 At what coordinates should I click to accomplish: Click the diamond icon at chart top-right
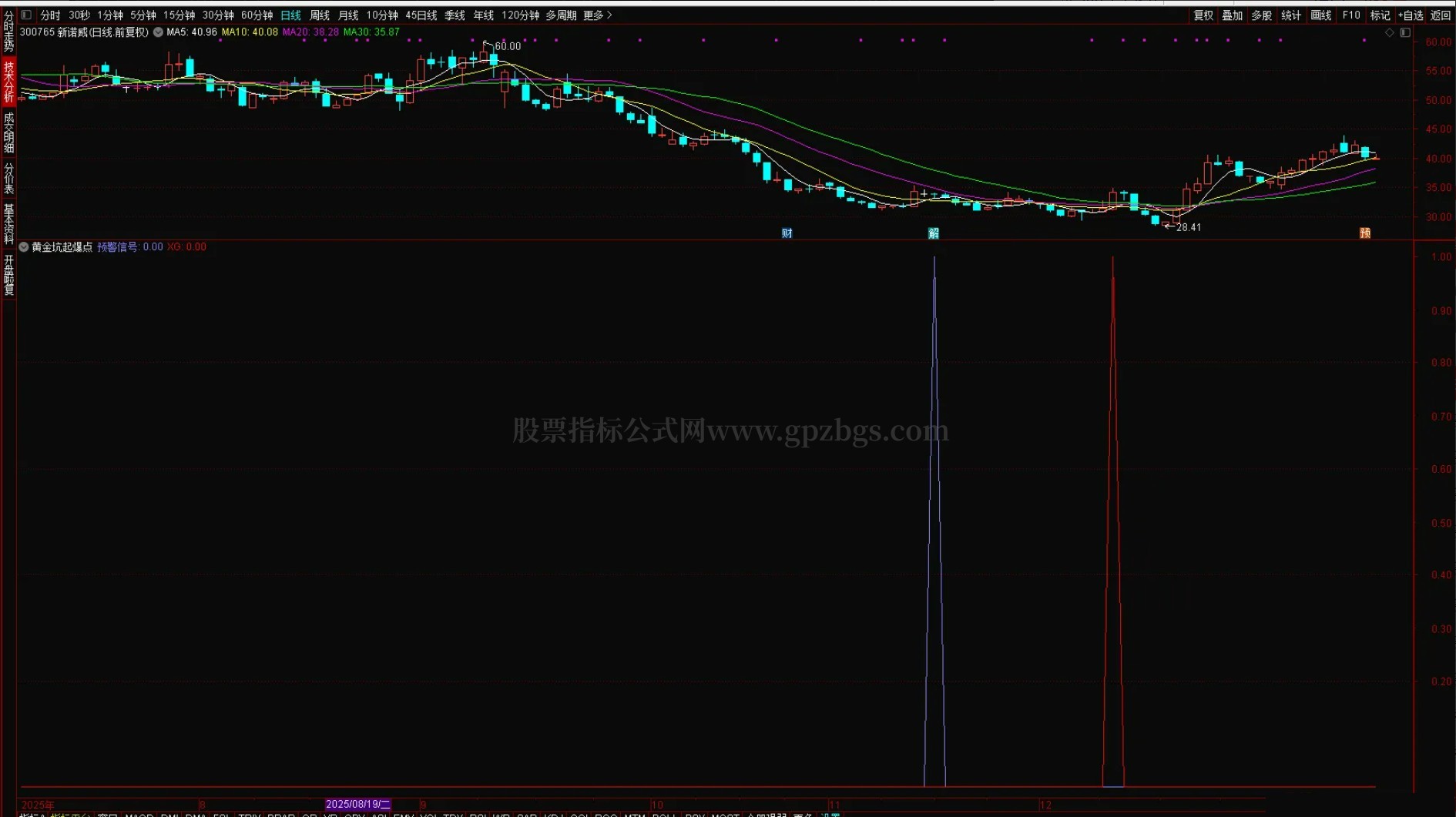(1390, 32)
